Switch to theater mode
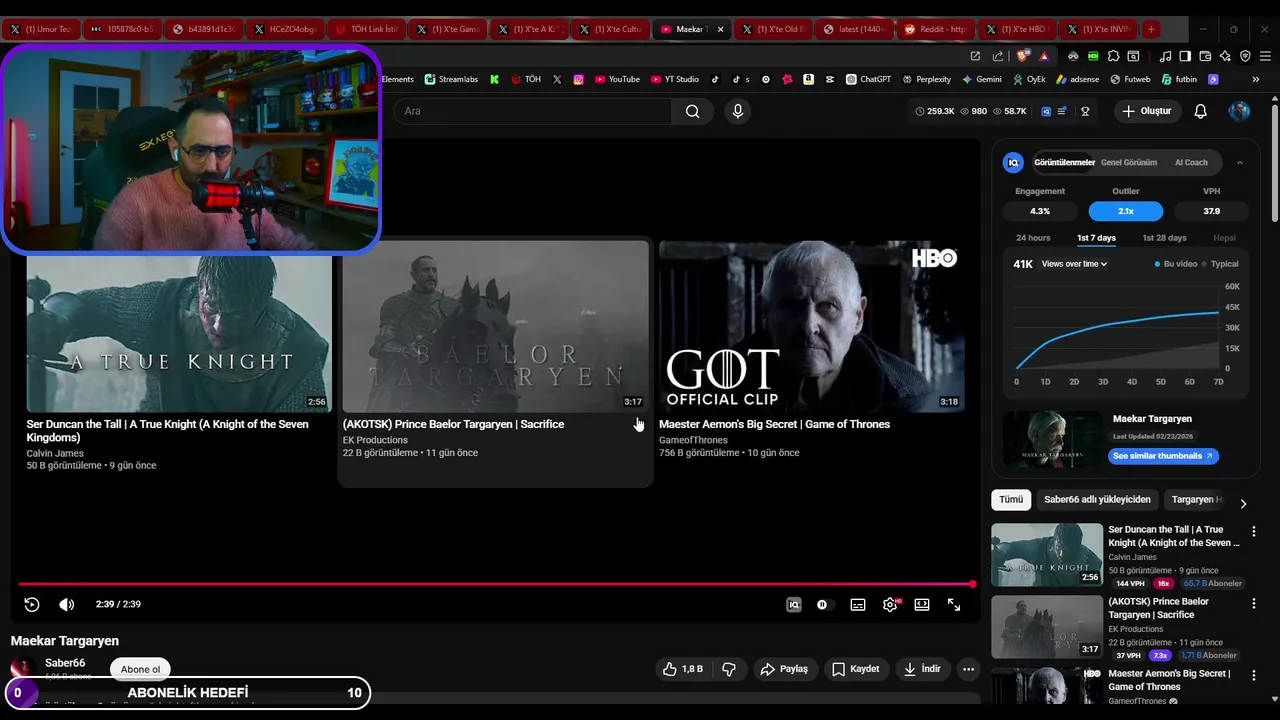This screenshot has width=1280, height=720. [x=922, y=604]
